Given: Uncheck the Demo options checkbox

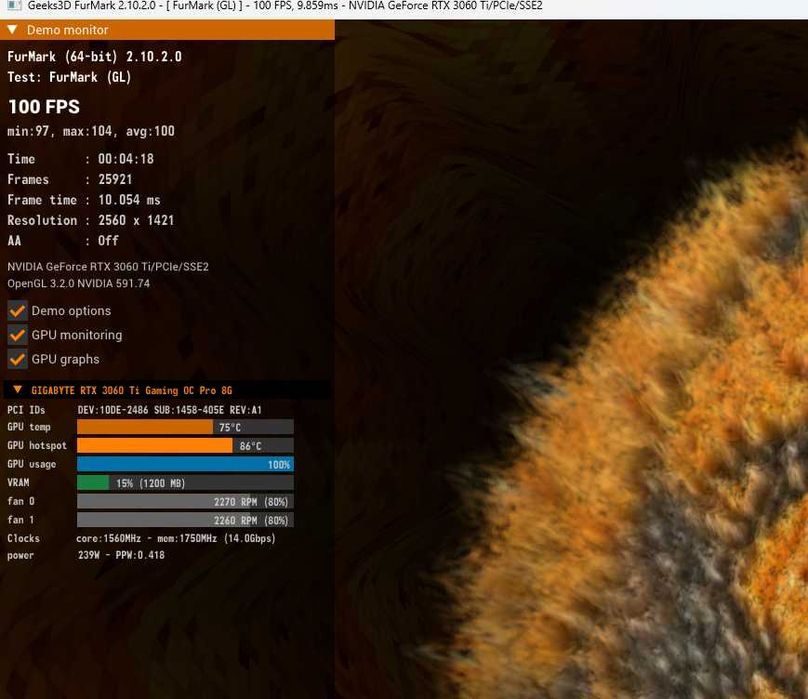Looking at the screenshot, I should (17, 311).
